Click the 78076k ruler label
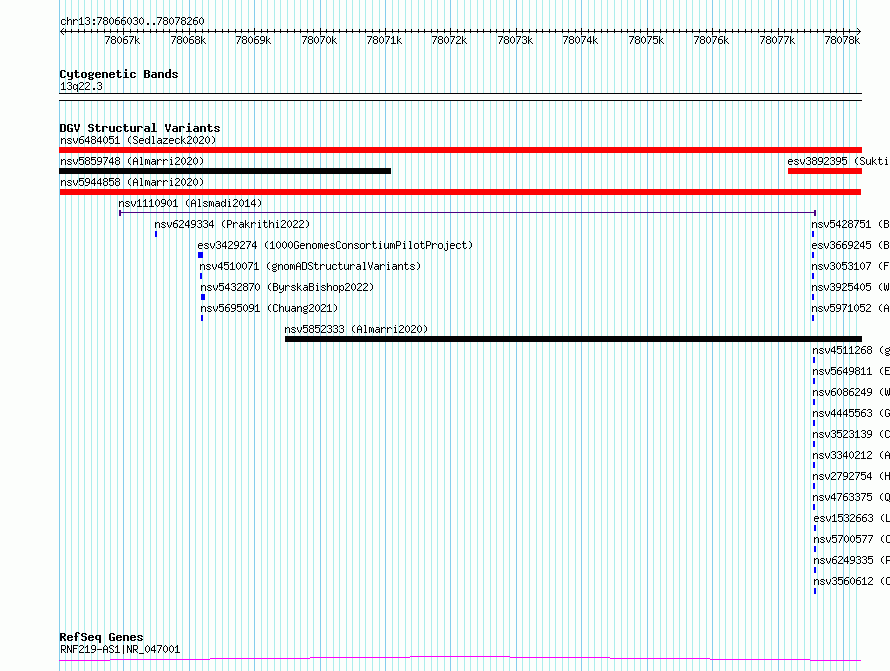This screenshot has height=671, width=890. [711, 40]
